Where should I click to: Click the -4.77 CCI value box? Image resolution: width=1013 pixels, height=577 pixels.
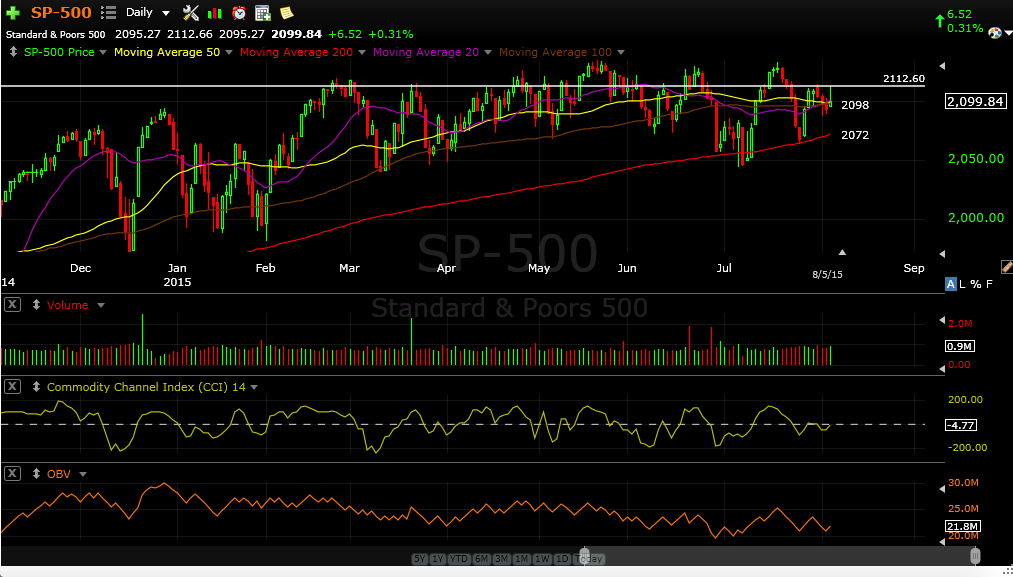point(961,425)
